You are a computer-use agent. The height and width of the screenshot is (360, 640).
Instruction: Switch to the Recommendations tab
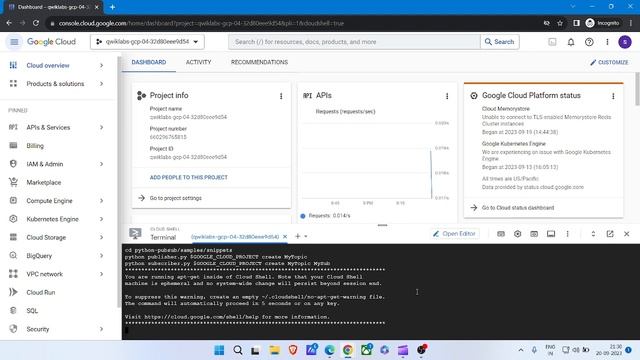[259, 62]
